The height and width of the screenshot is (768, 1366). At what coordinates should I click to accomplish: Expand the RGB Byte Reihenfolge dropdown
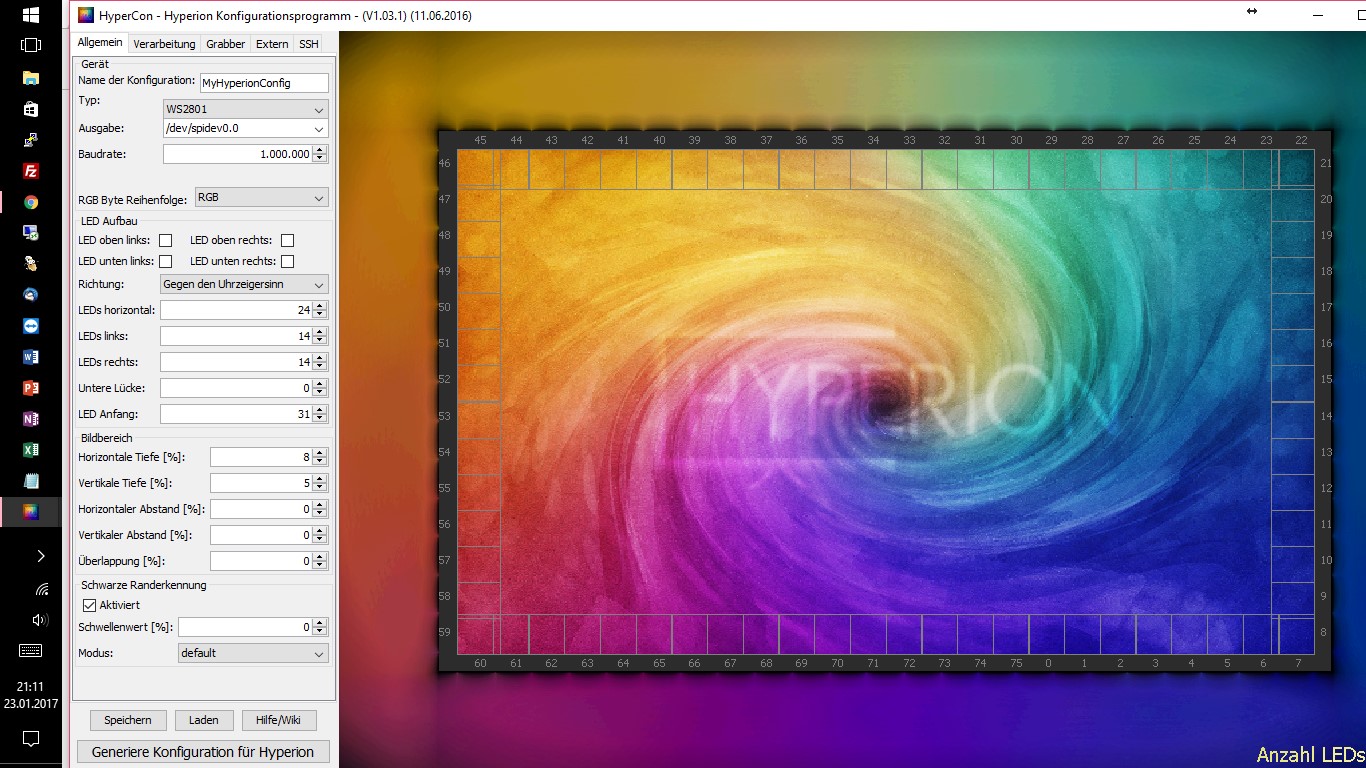pos(261,198)
